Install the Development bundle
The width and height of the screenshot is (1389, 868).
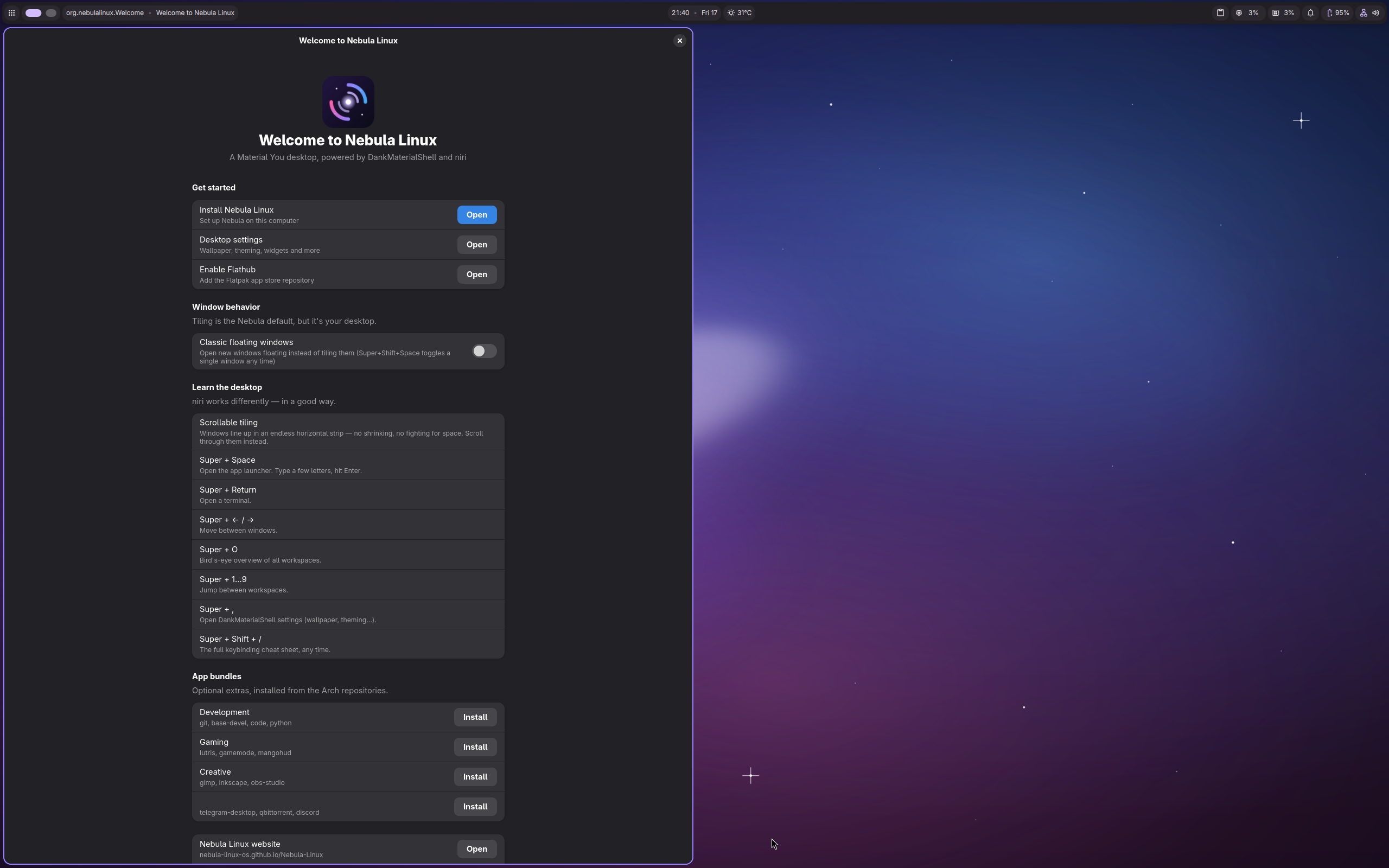coord(475,717)
